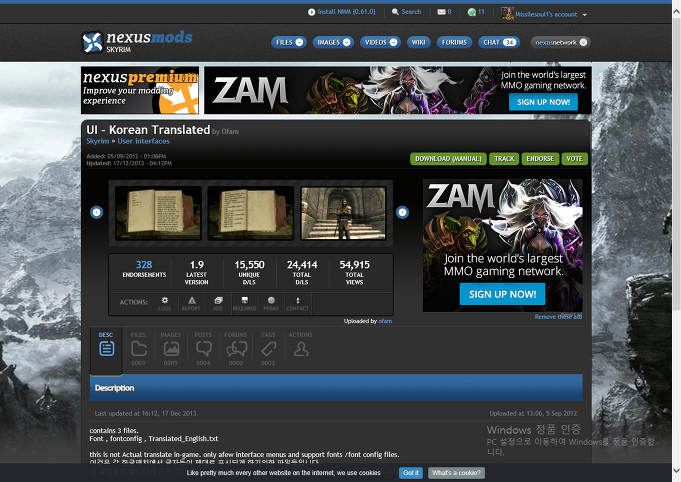The image size is (681, 482).
Task: Click SIGN UP NOW! in top ZAM banner
Action: coord(543,102)
